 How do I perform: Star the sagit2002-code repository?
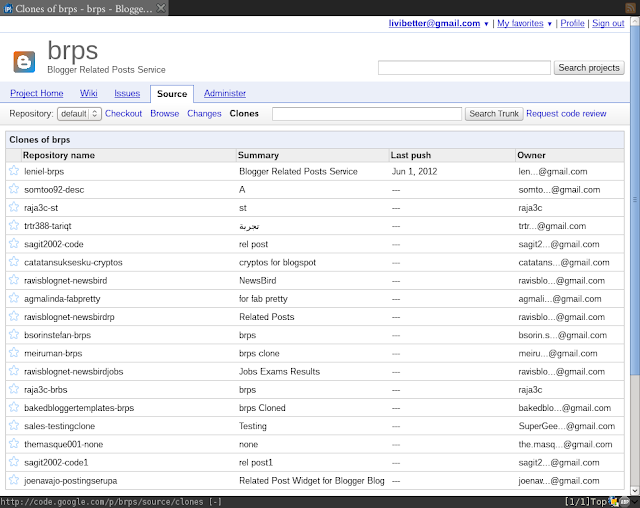pyautogui.click(x=14, y=243)
